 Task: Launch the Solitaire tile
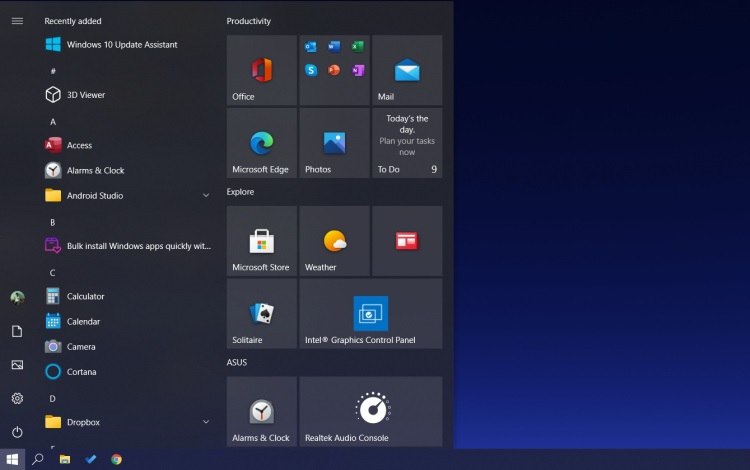262,314
